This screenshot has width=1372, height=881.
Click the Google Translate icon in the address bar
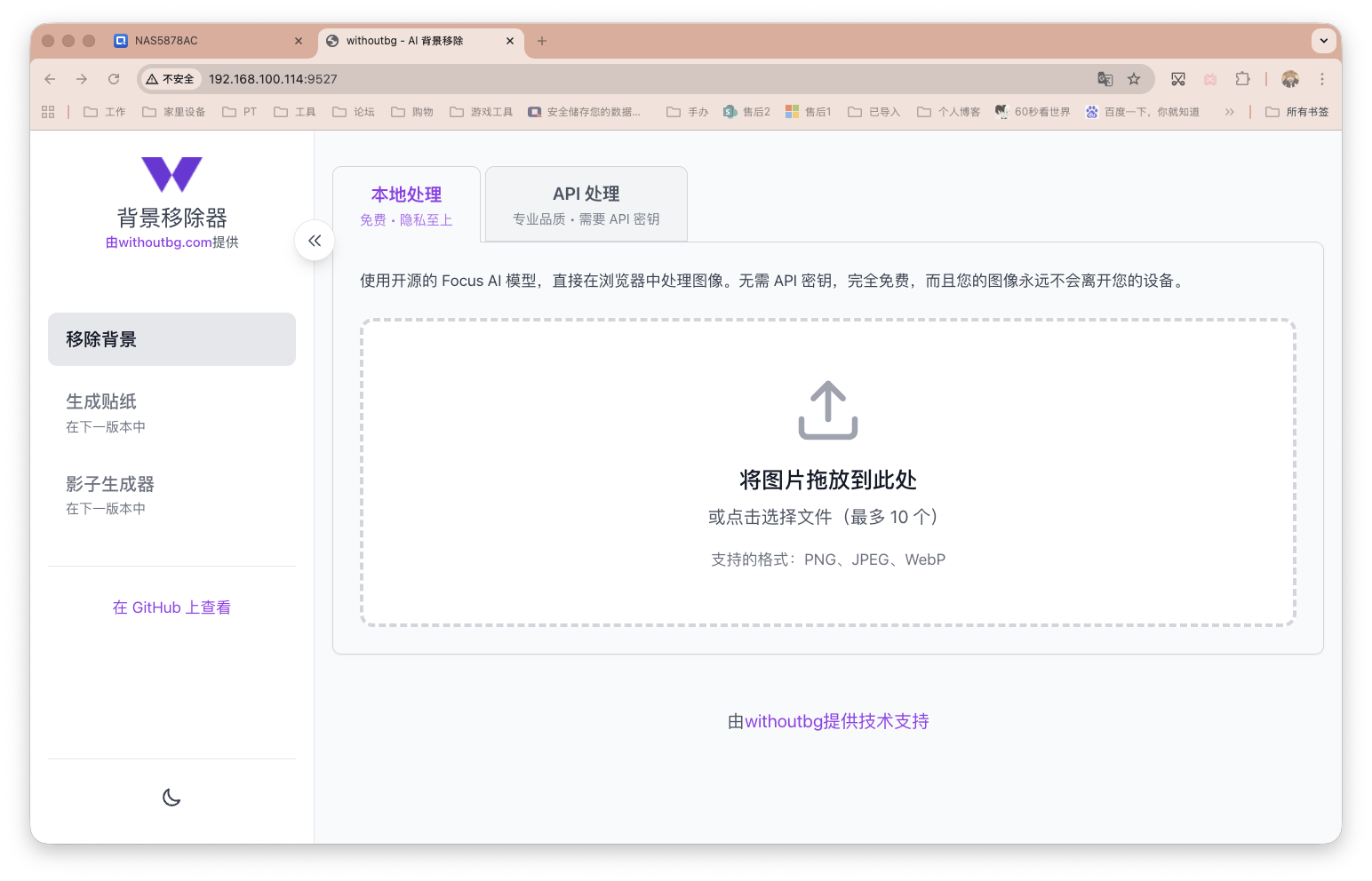click(1105, 79)
